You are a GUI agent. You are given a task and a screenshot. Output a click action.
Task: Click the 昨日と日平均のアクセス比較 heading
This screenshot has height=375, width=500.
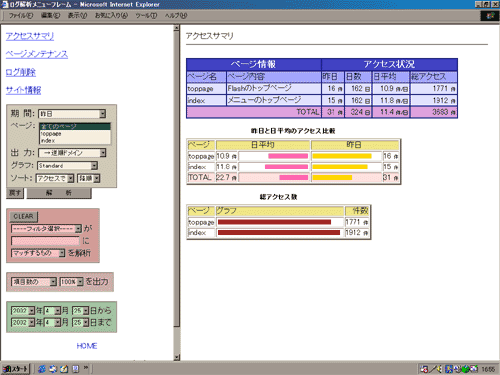point(293,131)
